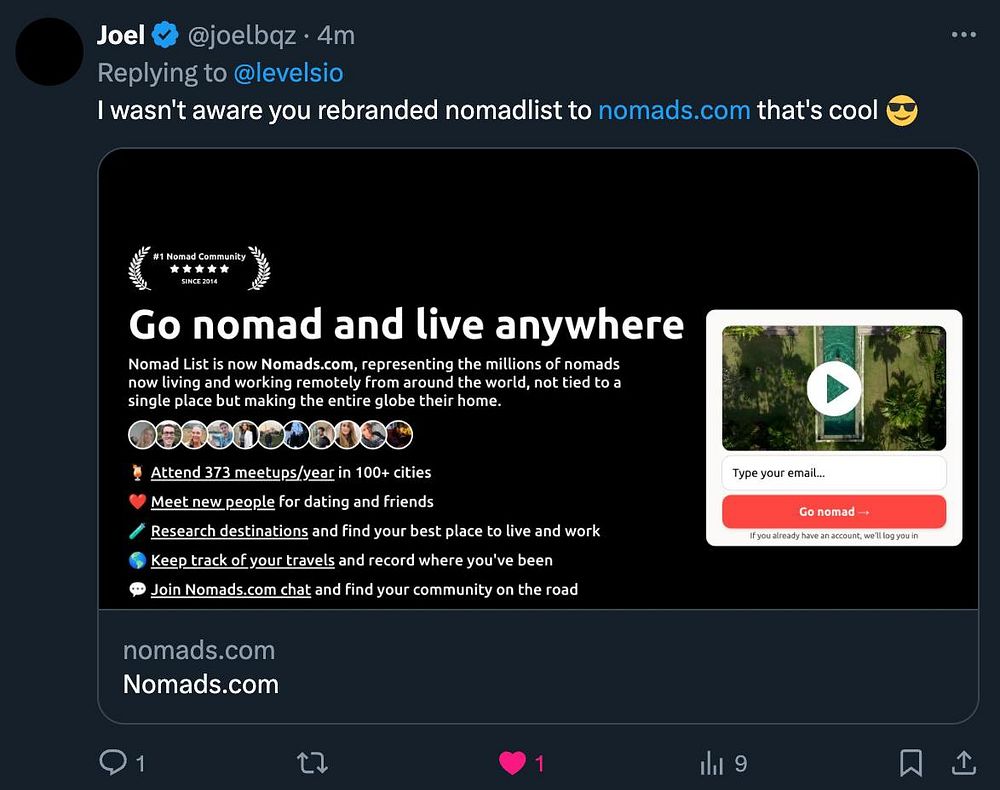Click the reply speech bubble icon
This screenshot has height=790, width=1000.
click(112, 764)
